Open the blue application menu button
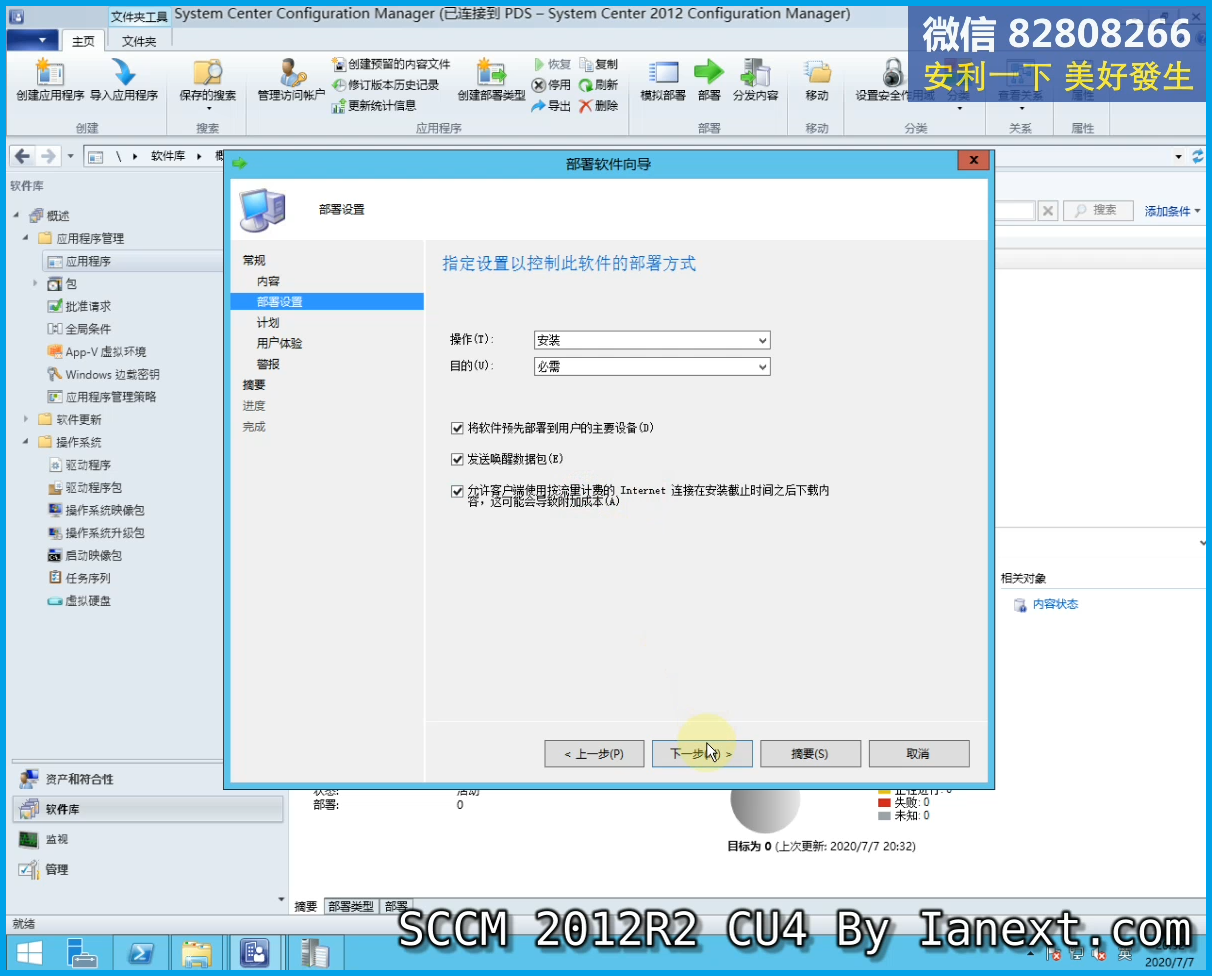 click(x=32, y=40)
